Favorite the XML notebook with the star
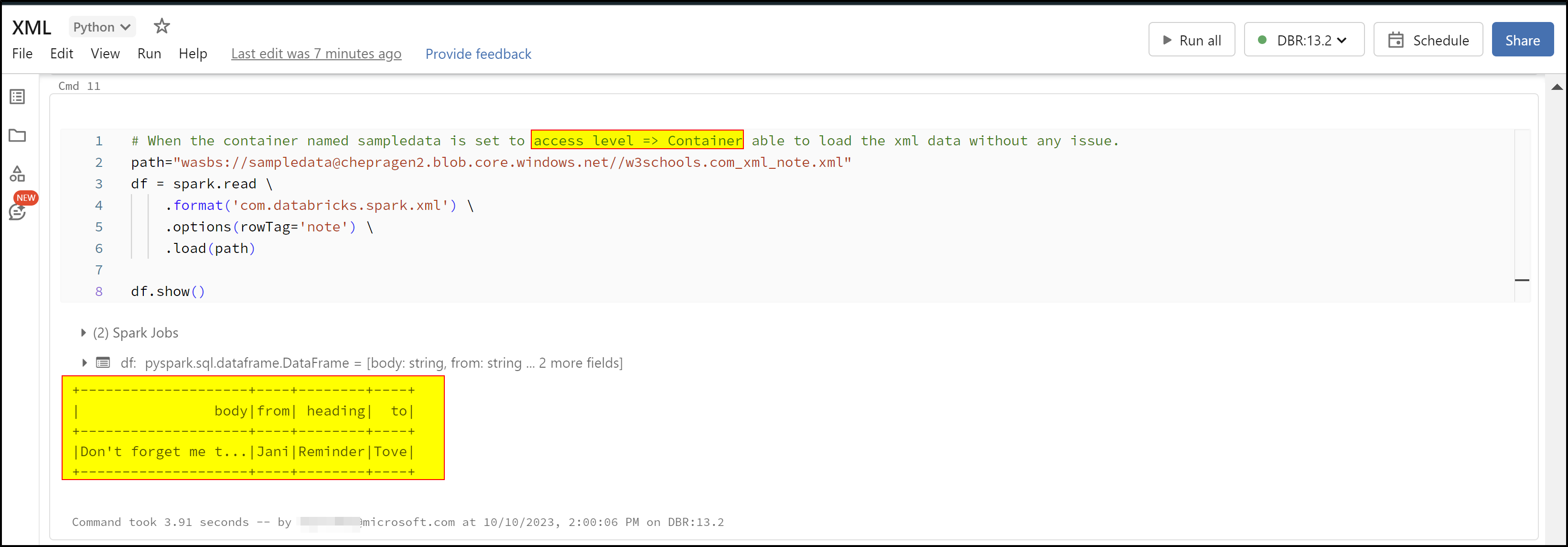The width and height of the screenshot is (1568, 547). click(161, 26)
